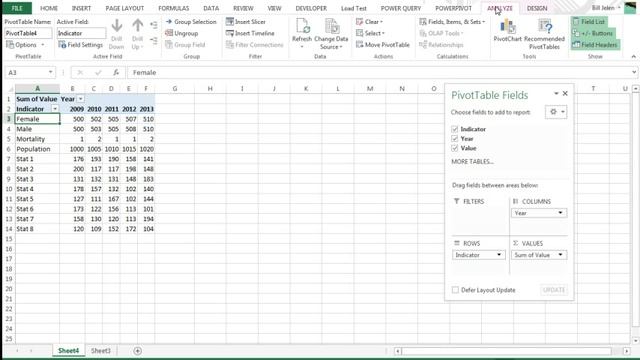Image resolution: width=640 pixels, height=360 pixels.
Task: Click Move PivotTable
Action: coord(383,44)
